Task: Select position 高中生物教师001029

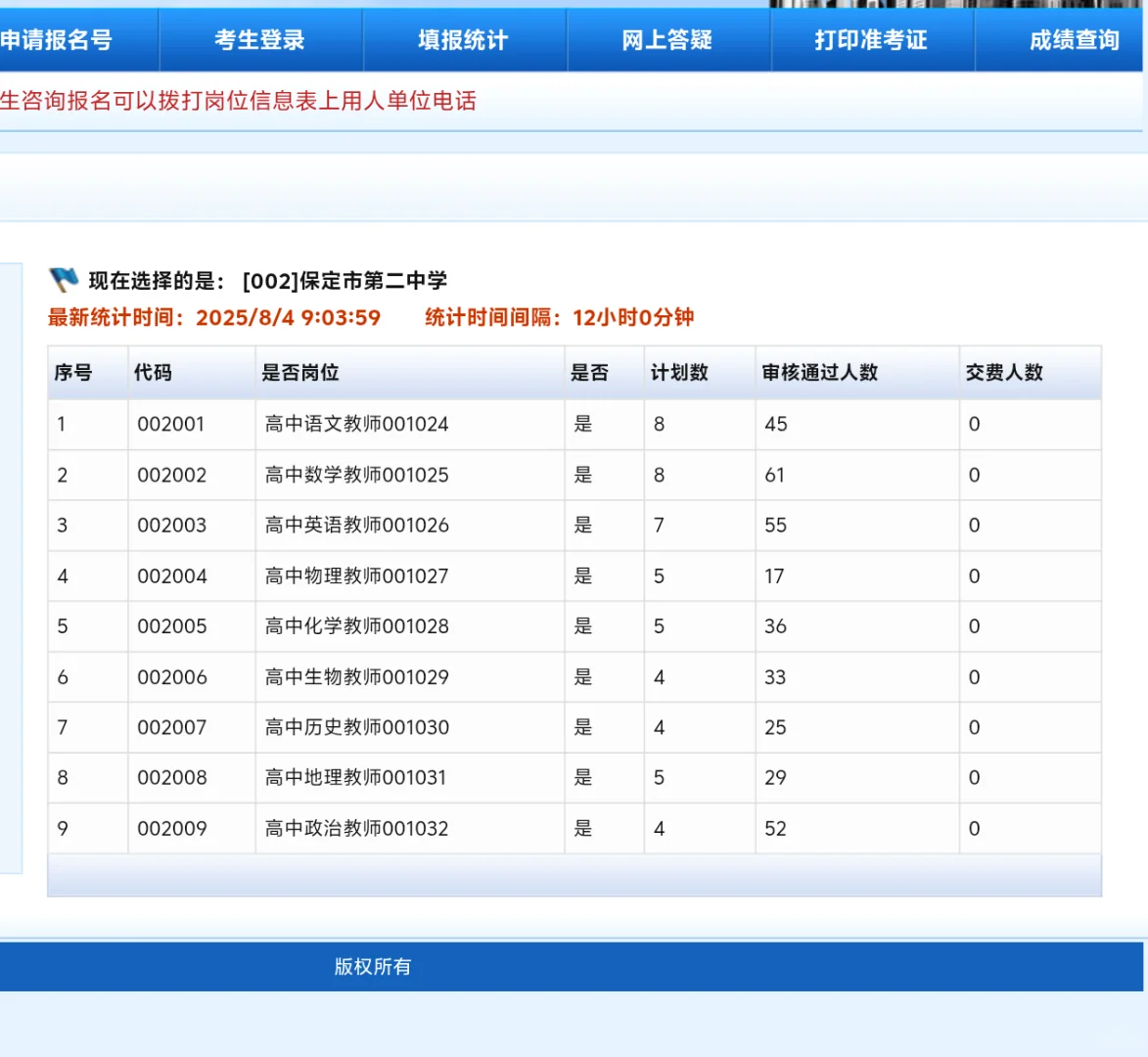Action: click(x=356, y=677)
